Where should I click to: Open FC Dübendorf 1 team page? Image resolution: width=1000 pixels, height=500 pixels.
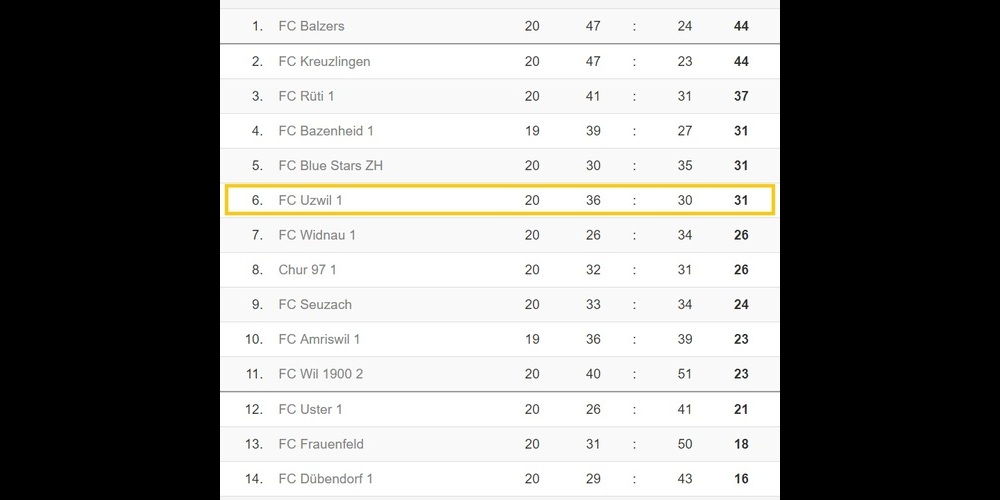(x=325, y=479)
